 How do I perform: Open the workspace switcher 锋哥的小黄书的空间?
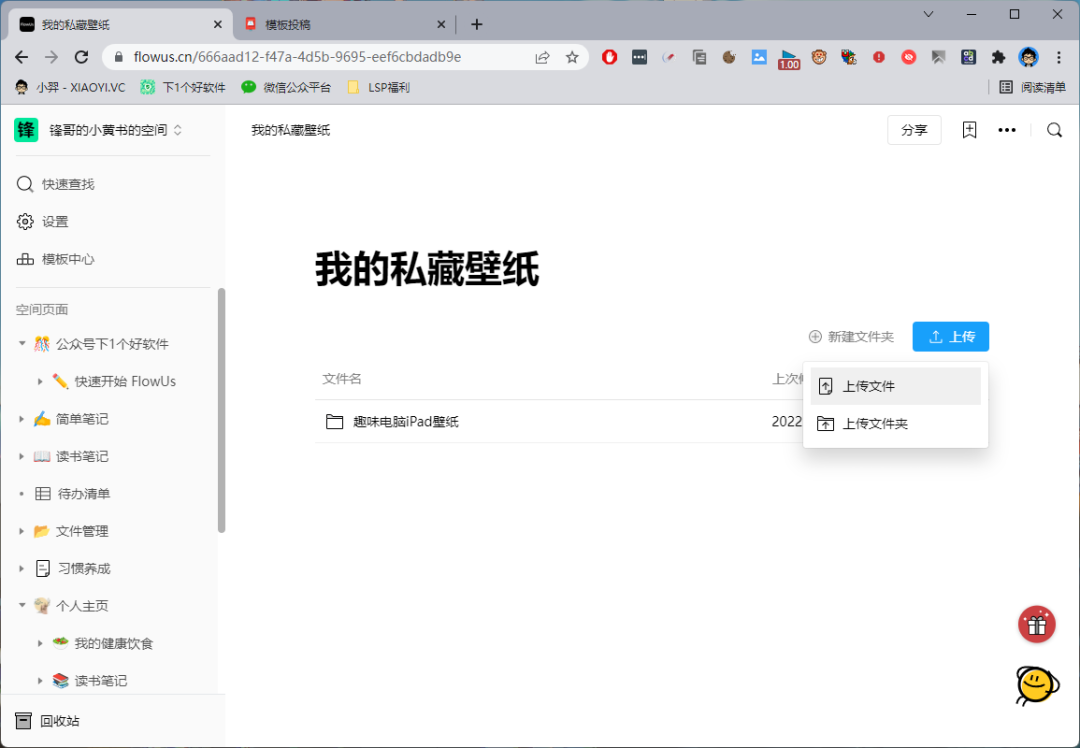pyautogui.click(x=115, y=130)
